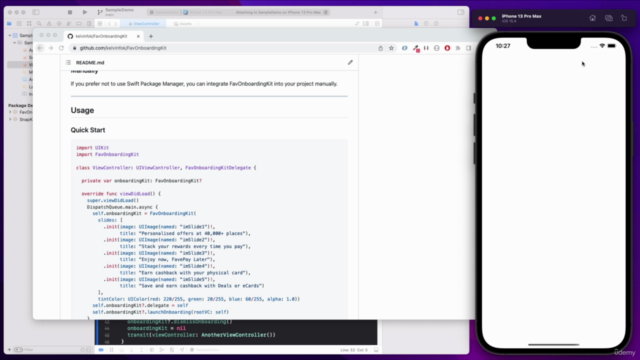Open the Xcode project navigator folder icon
640x360 pixels.
point(9,24)
